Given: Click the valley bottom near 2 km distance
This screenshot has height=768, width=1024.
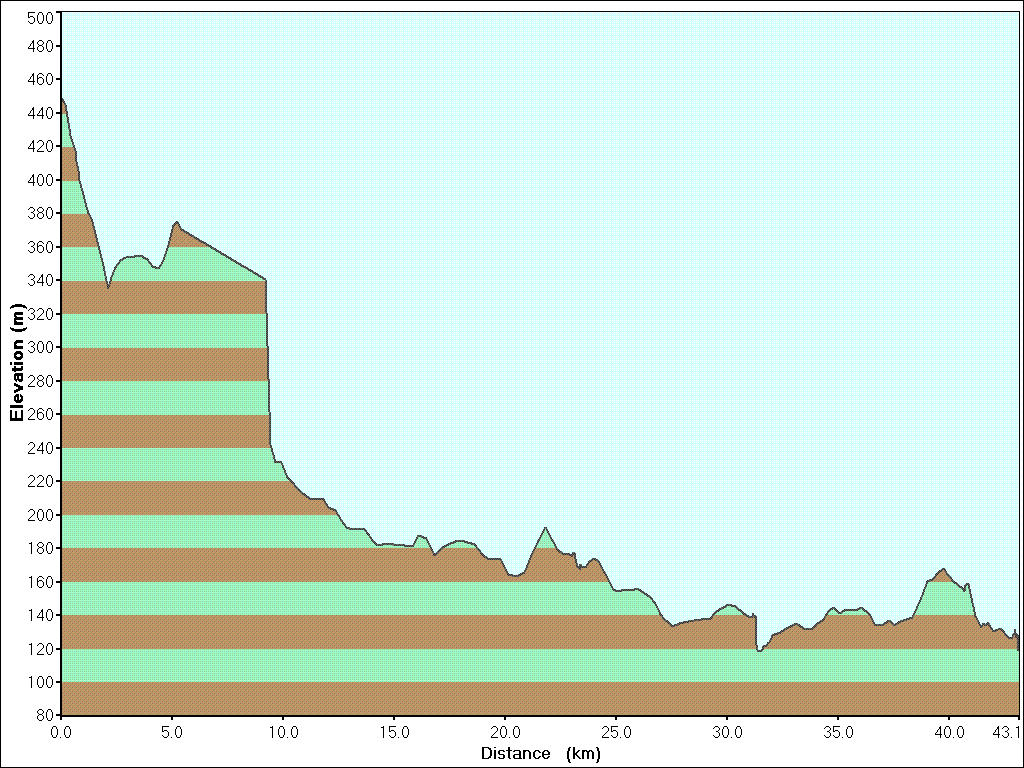Looking at the screenshot, I should point(108,287).
